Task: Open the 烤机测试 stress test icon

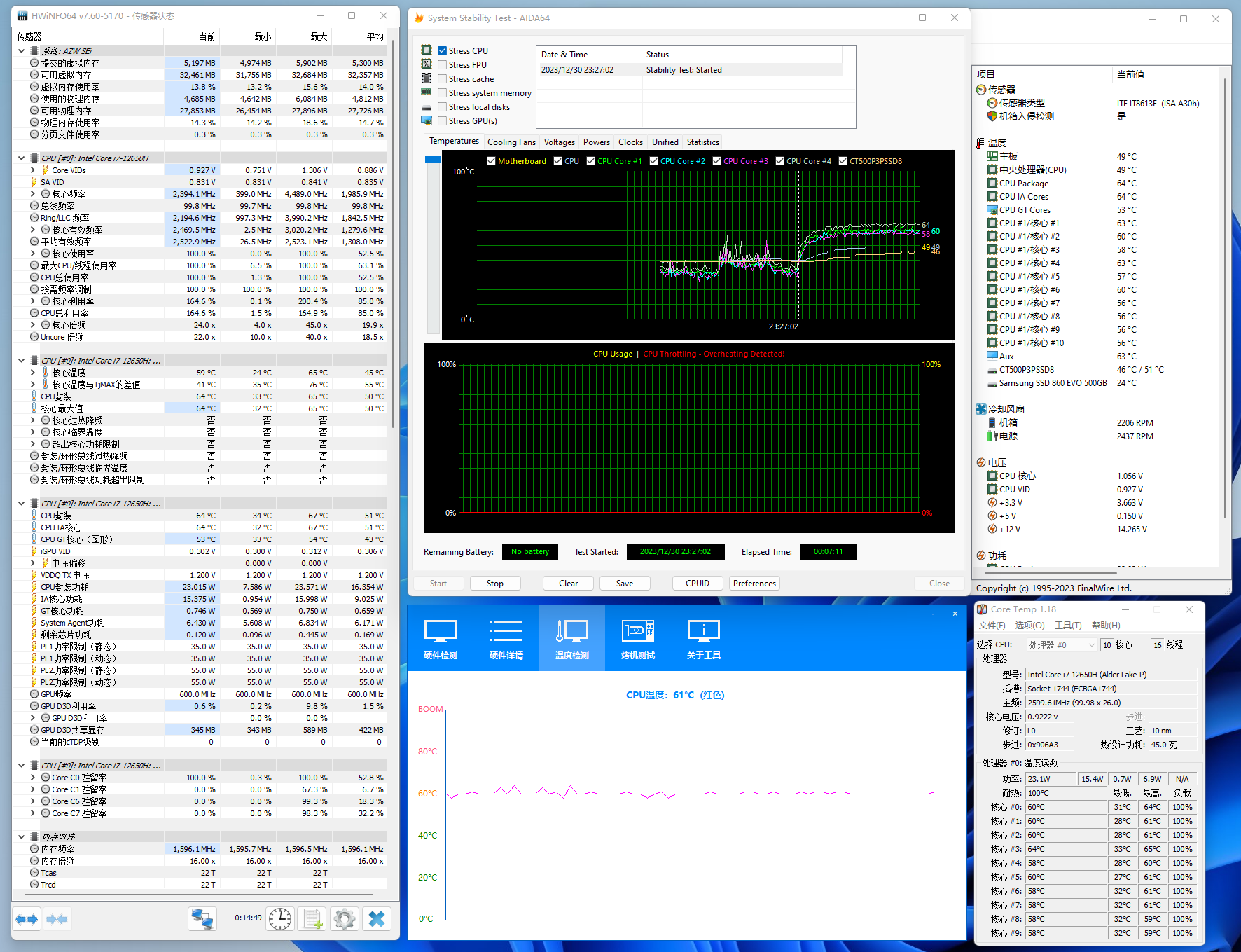Action: pyautogui.click(x=638, y=639)
